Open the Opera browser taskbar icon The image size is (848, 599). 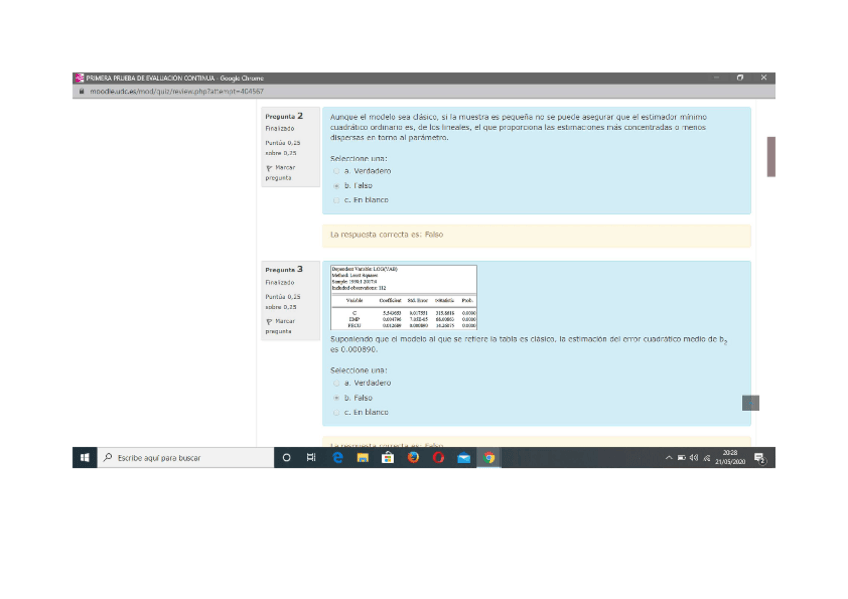pos(438,458)
